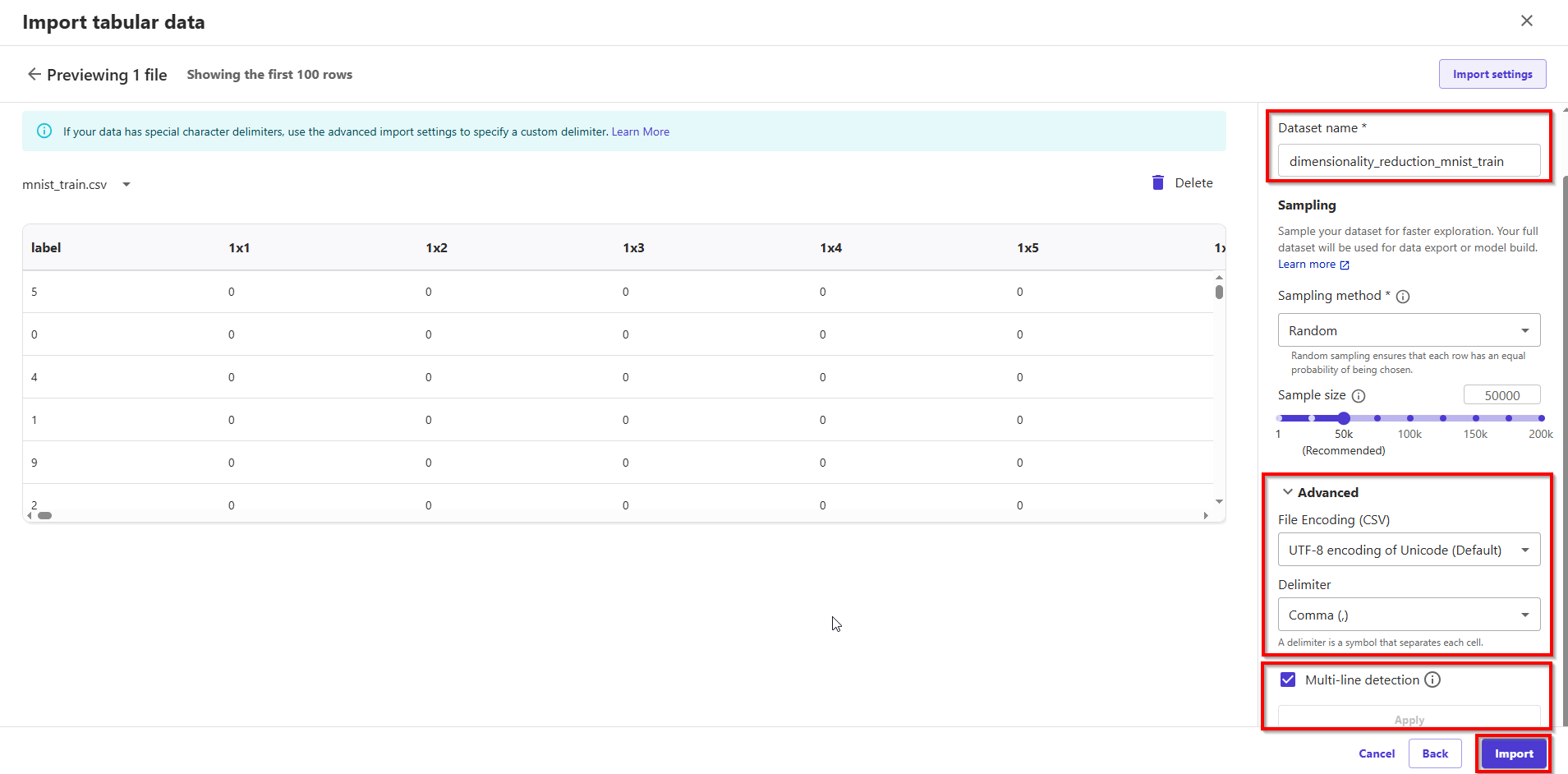The image size is (1568, 774).
Task: Click the back arrow beside Previewing 1 file
Action: coord(34,74)
